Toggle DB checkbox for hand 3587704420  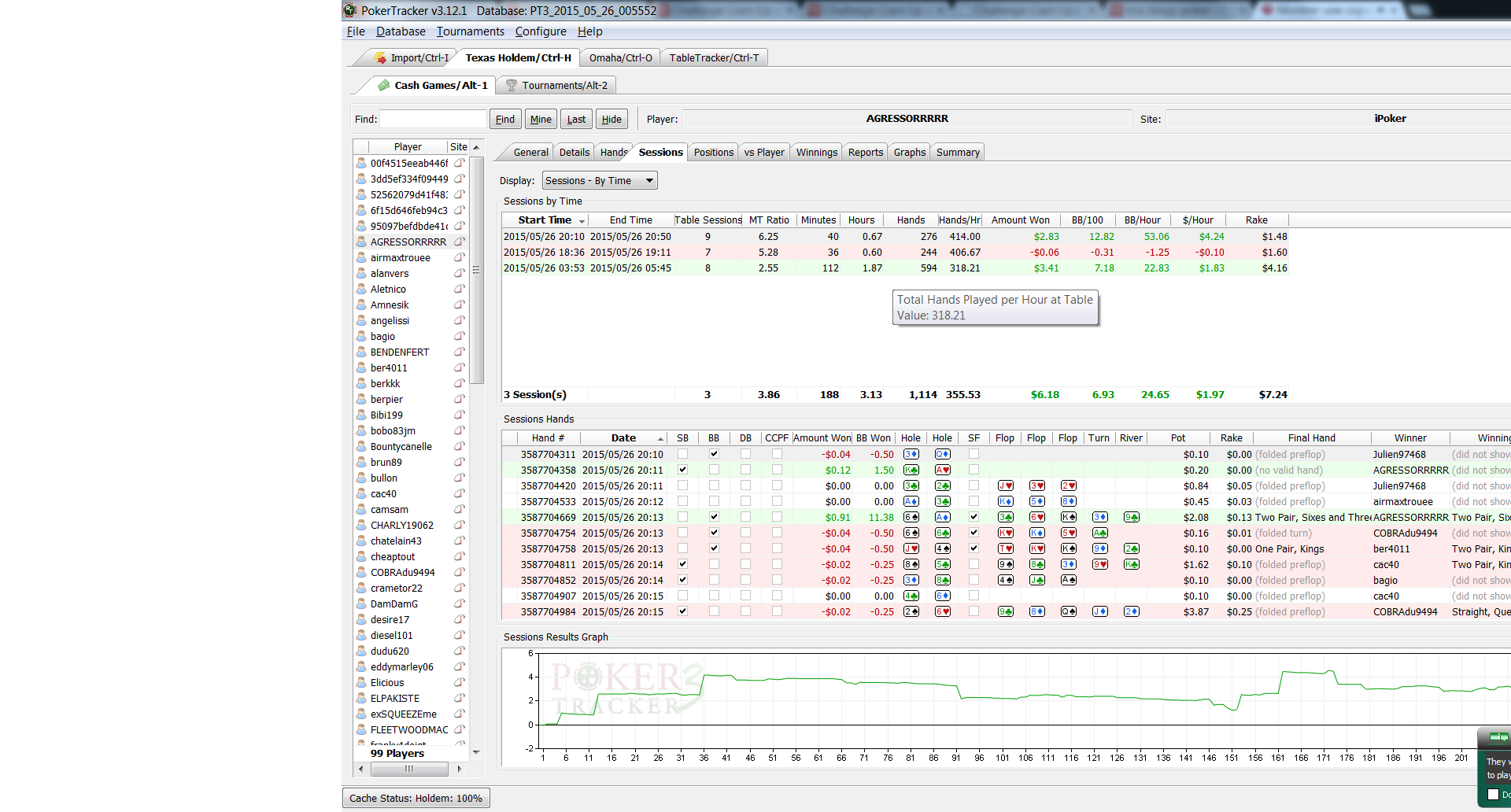coord(745,485)
